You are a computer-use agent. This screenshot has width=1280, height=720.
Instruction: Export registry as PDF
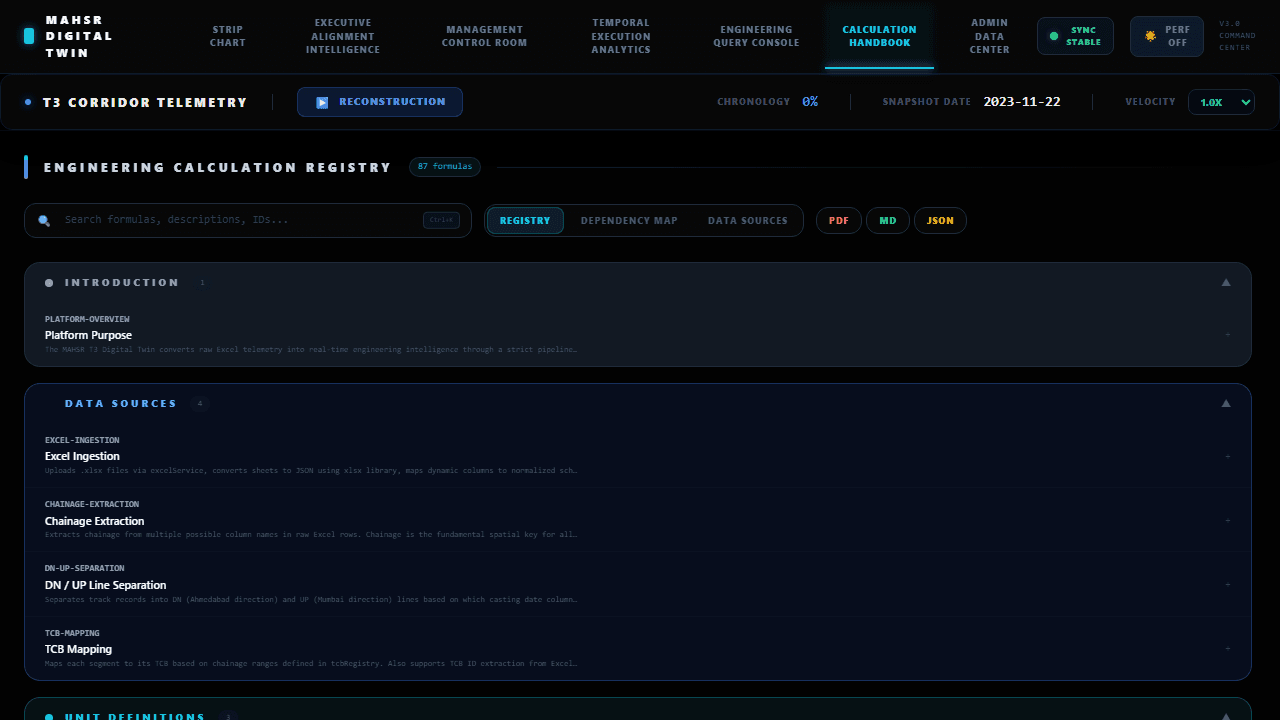pyautogui.click(x=839, y=221)
